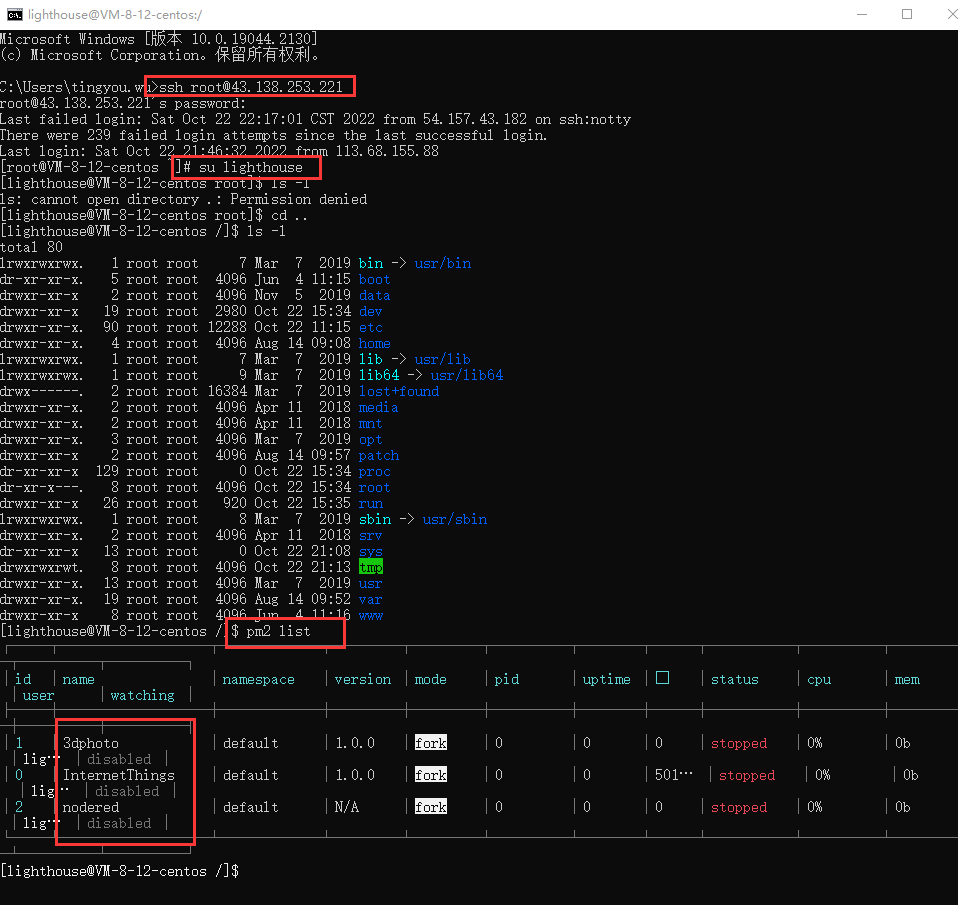Click the cmd icon in title bar
Image resolution: width=958 pixels, height=905 pixels.
point(15,14)
